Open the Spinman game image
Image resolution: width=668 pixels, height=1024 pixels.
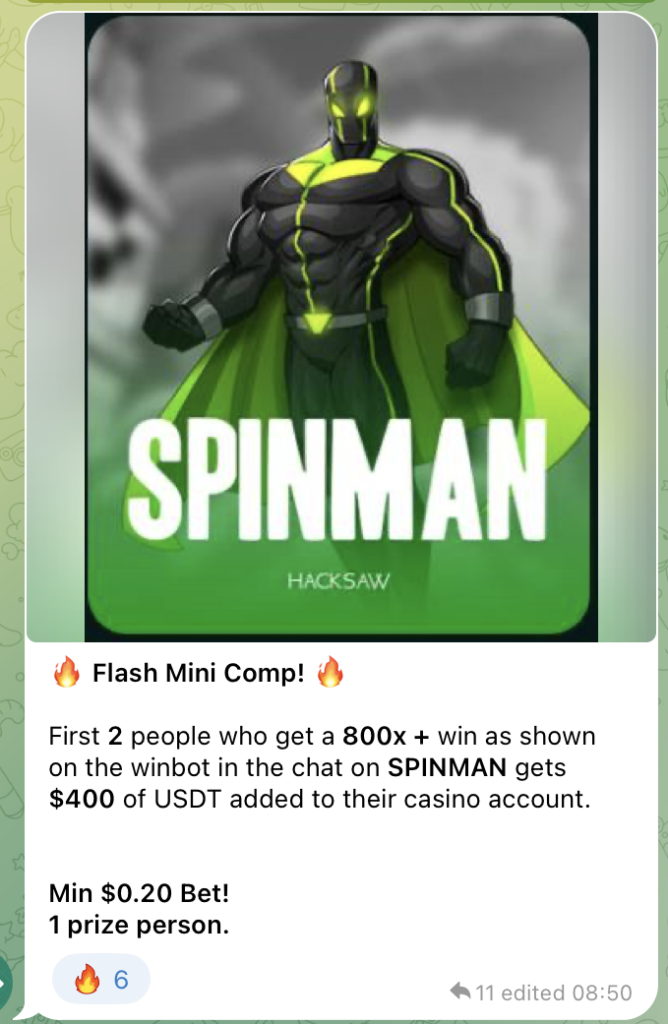(x=341, y=327)
